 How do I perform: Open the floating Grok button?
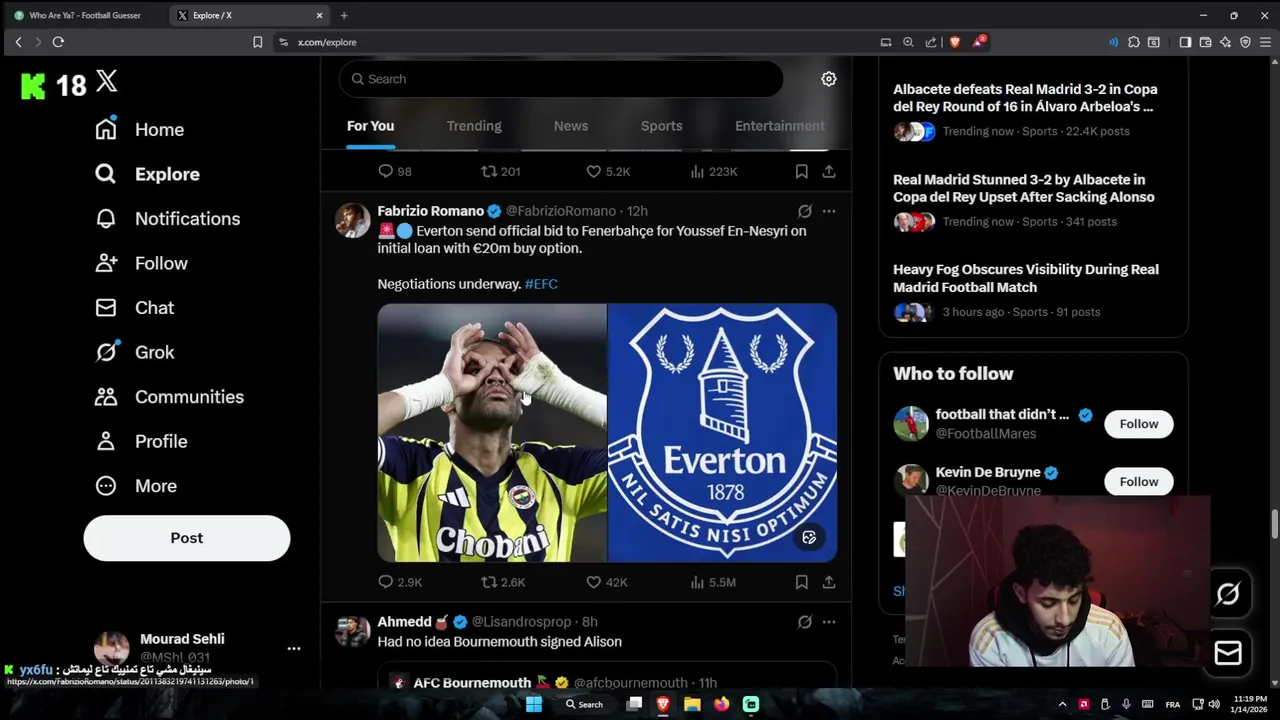coord(1228,594)
